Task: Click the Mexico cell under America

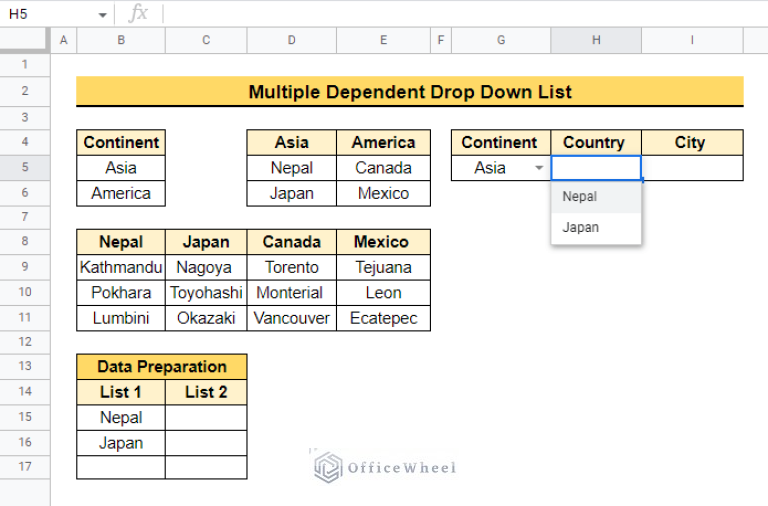Action: 383,193
